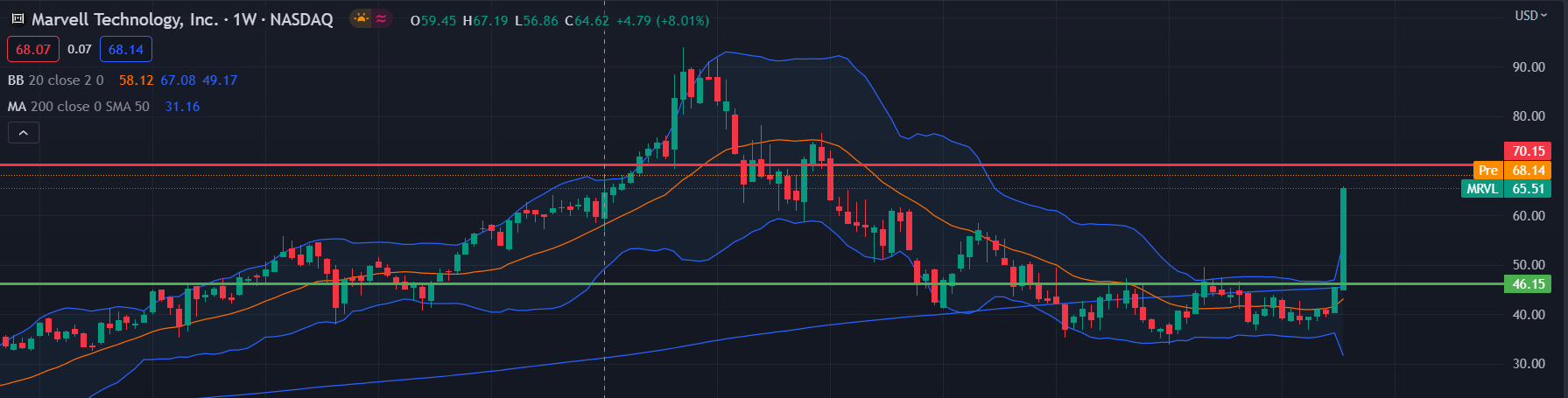Select the MA 200 close 0 SMA 50 legend
The height and width of the screenshot is (398, 1568).
[x=79, y=106]
